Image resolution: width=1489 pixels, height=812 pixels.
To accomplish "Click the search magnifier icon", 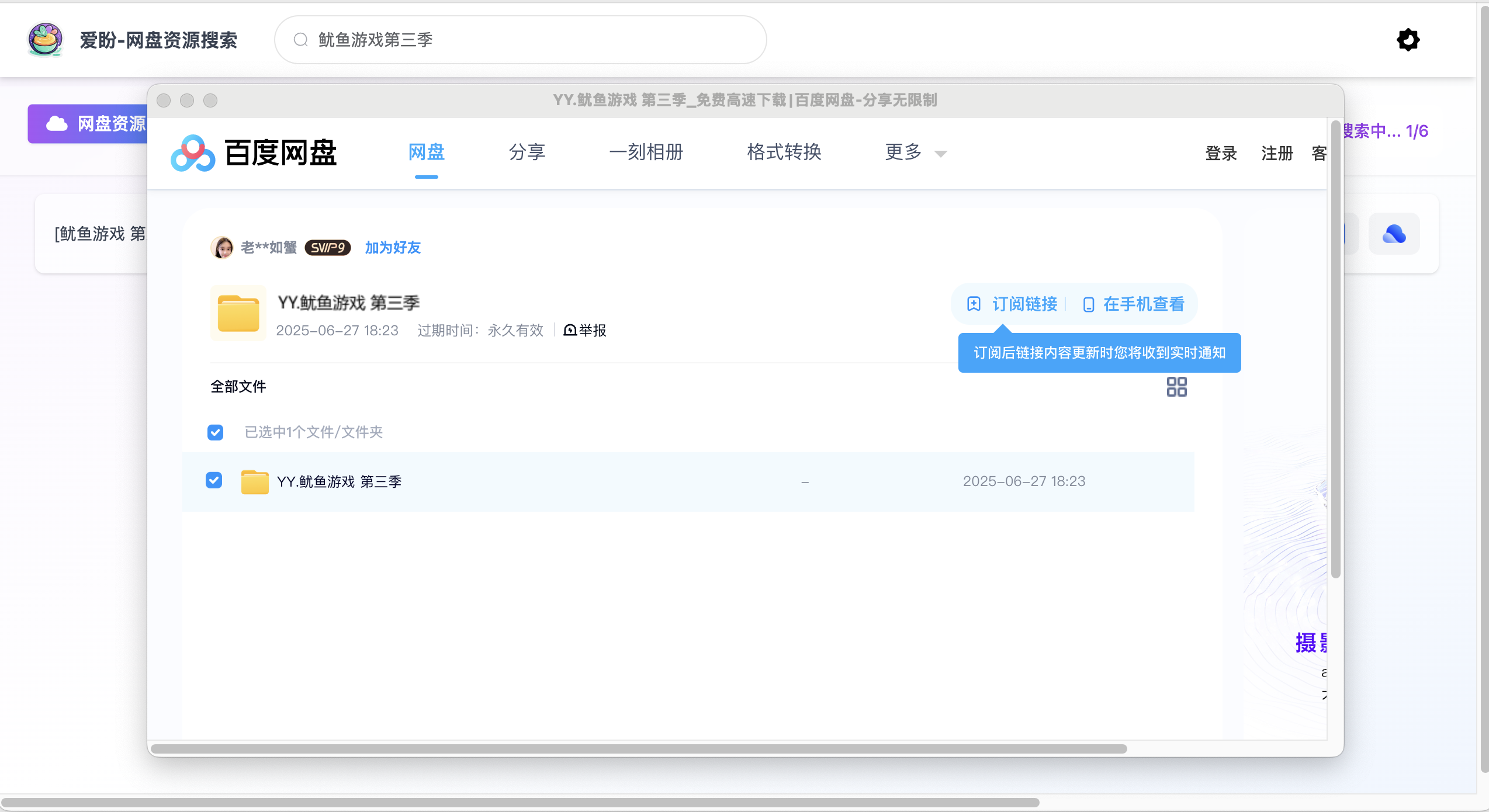I will (x=301, y=40).
